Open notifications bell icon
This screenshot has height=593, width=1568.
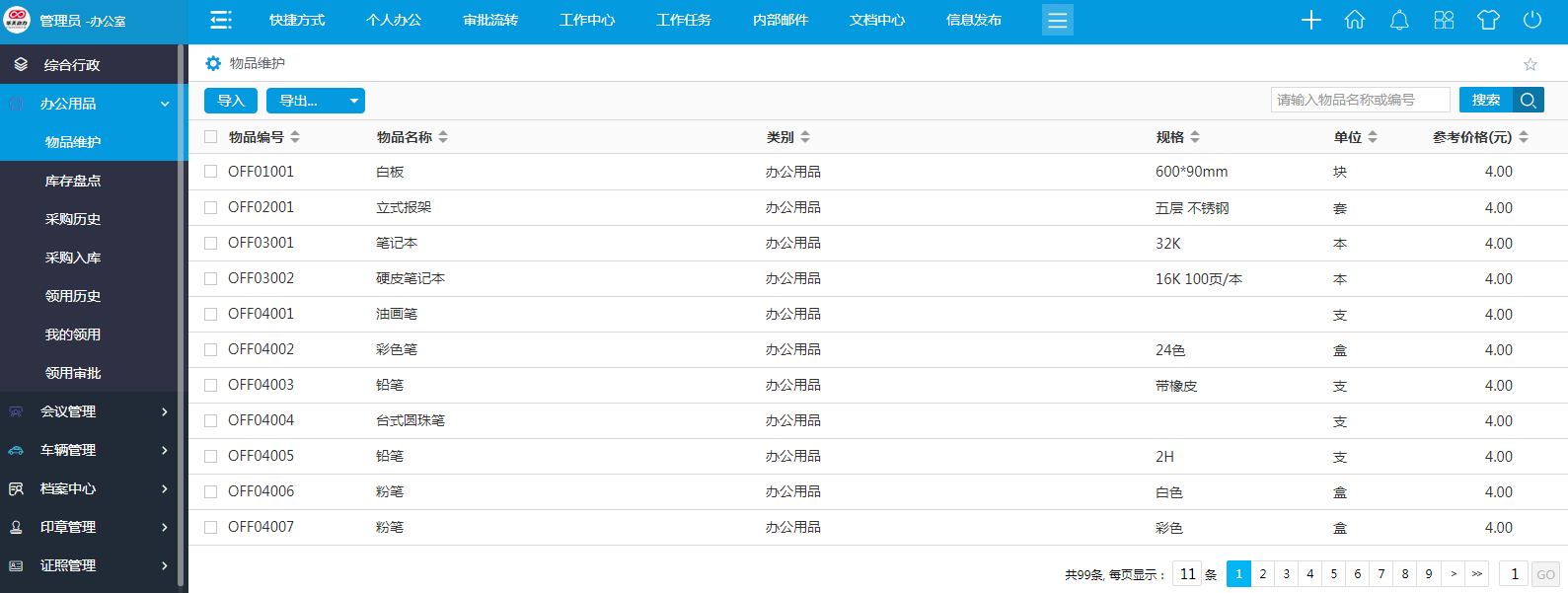click(x=1399, y=20)
